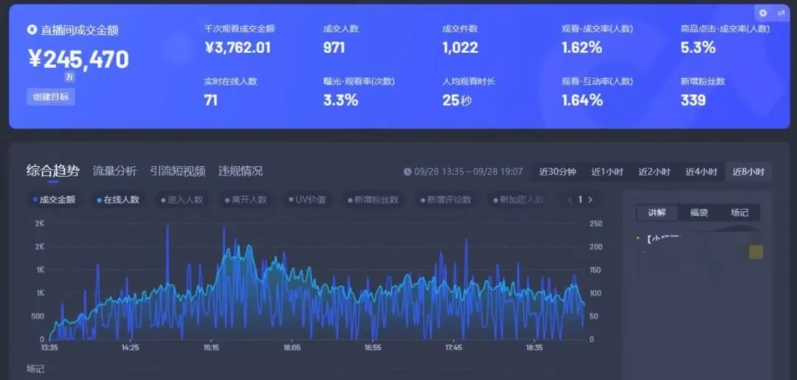
Task: Open the 流量分析 tab
Action: (x=114, y=171)
